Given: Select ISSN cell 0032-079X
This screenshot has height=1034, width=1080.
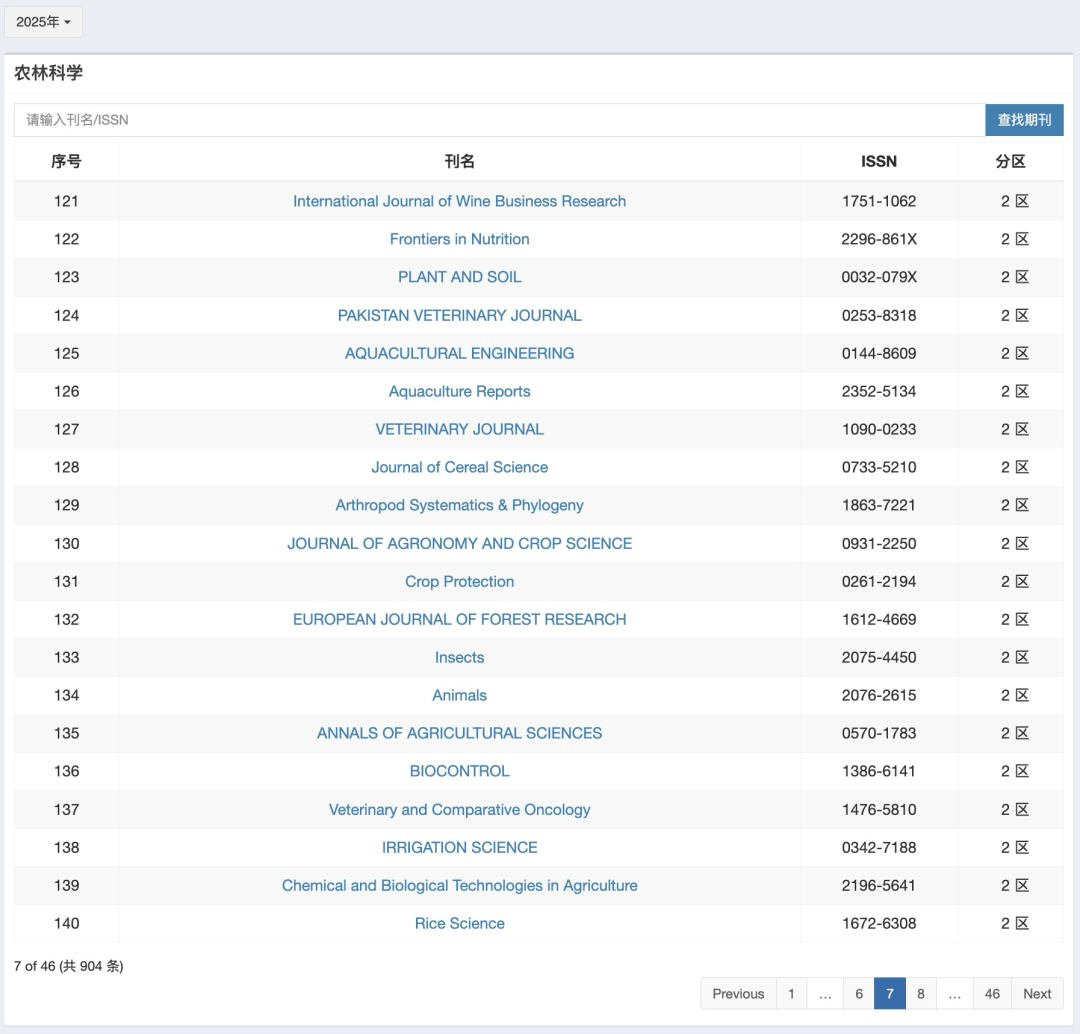Looking at the screenshot, I should pos(879,277).
